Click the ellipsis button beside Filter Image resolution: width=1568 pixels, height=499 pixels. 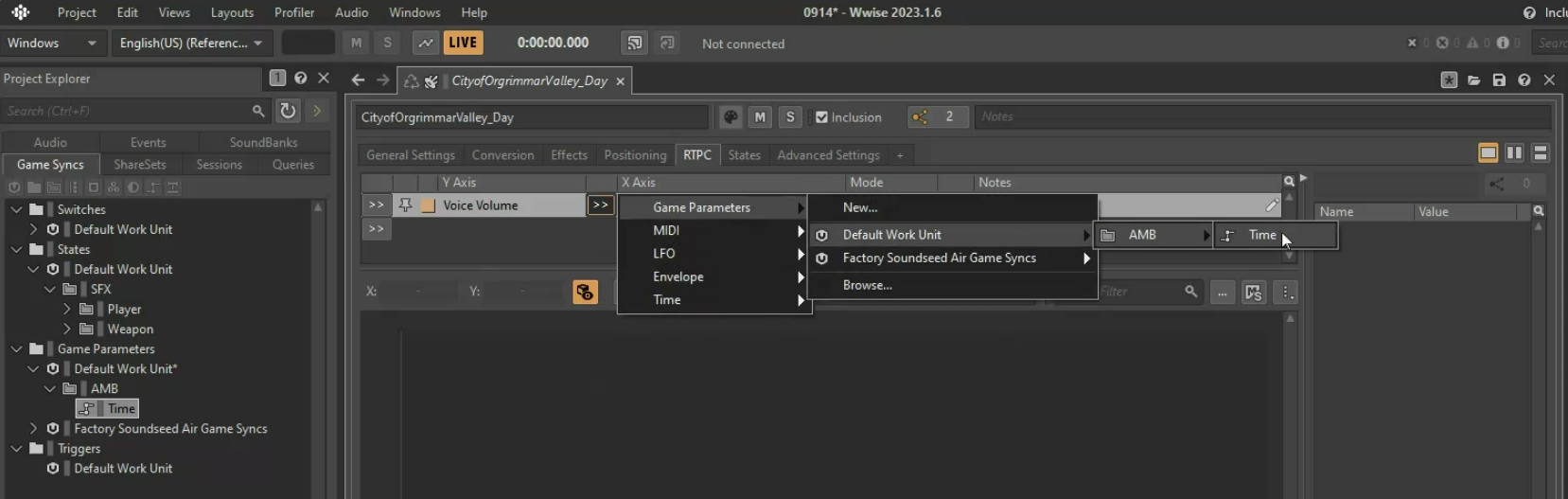click(1223, 293)
